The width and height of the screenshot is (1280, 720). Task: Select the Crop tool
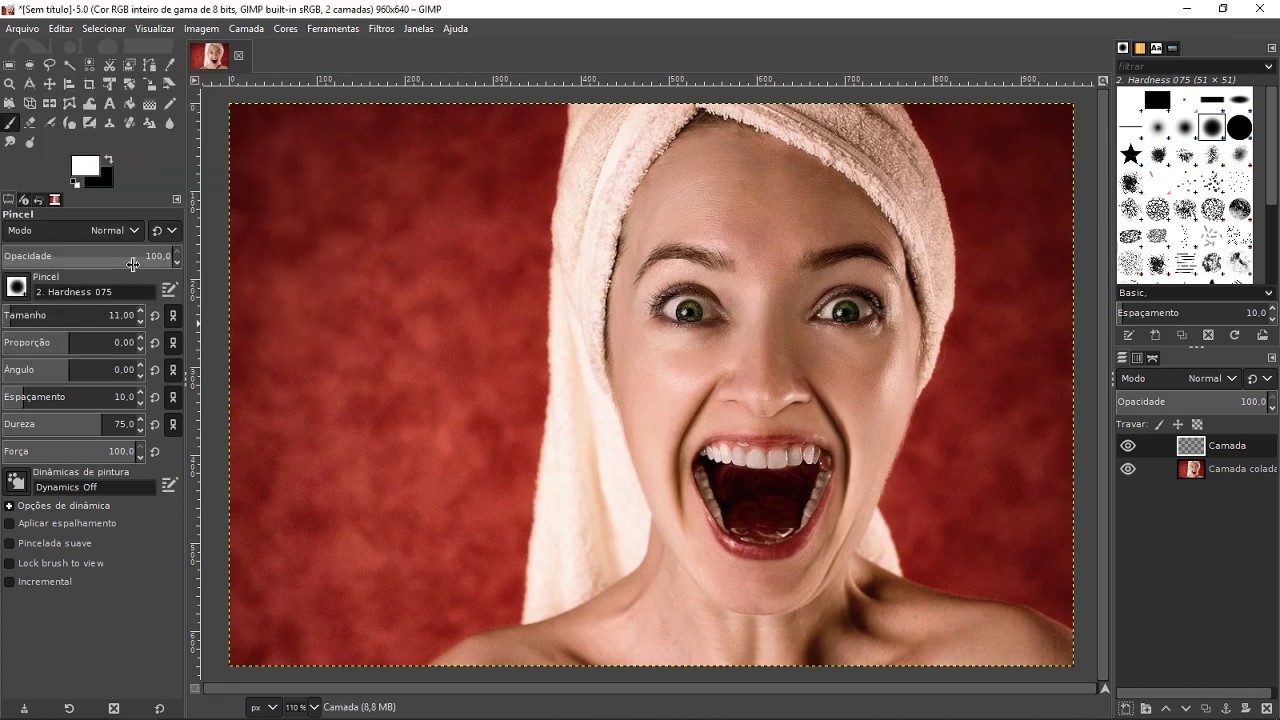click(x=89, y=84)
